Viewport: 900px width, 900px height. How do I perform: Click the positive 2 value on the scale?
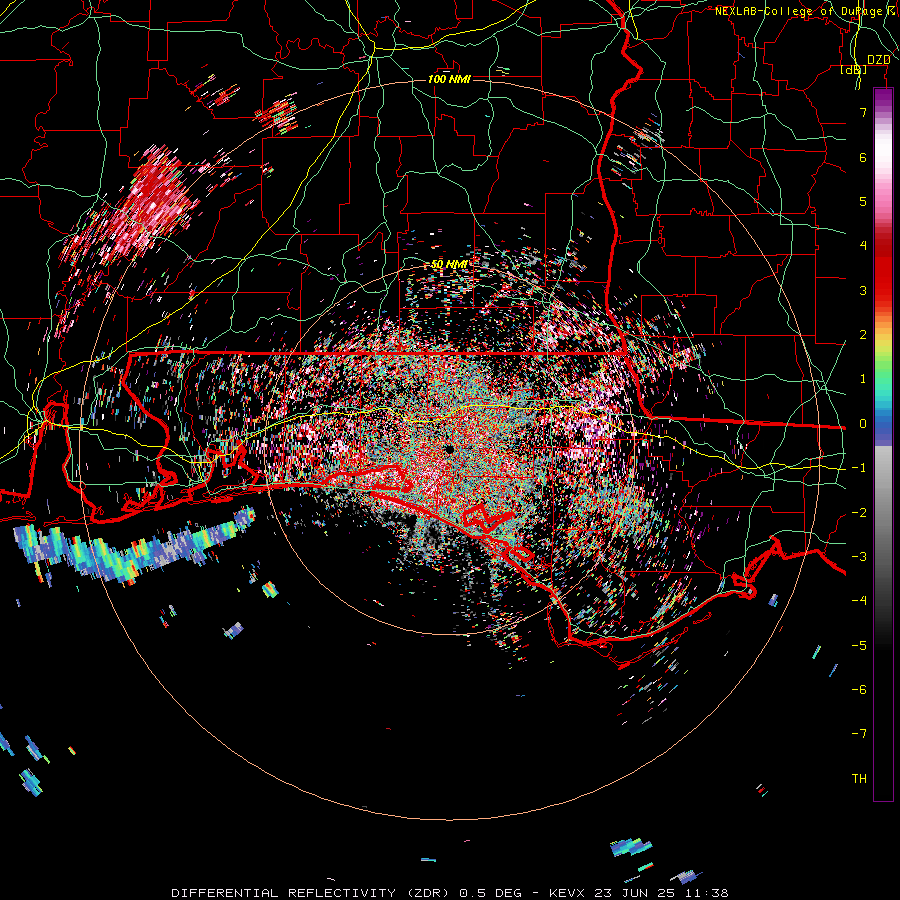(x=863, y=335)
